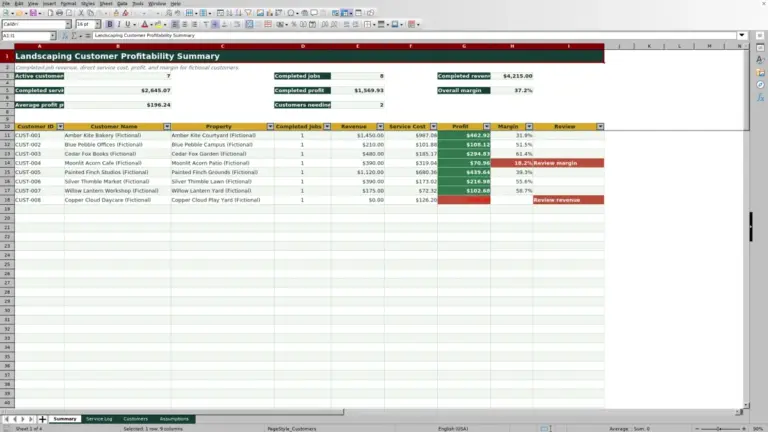Click the Cut scissors icon
This screenshot has height=432, width=768.
(x=81, y=13)
